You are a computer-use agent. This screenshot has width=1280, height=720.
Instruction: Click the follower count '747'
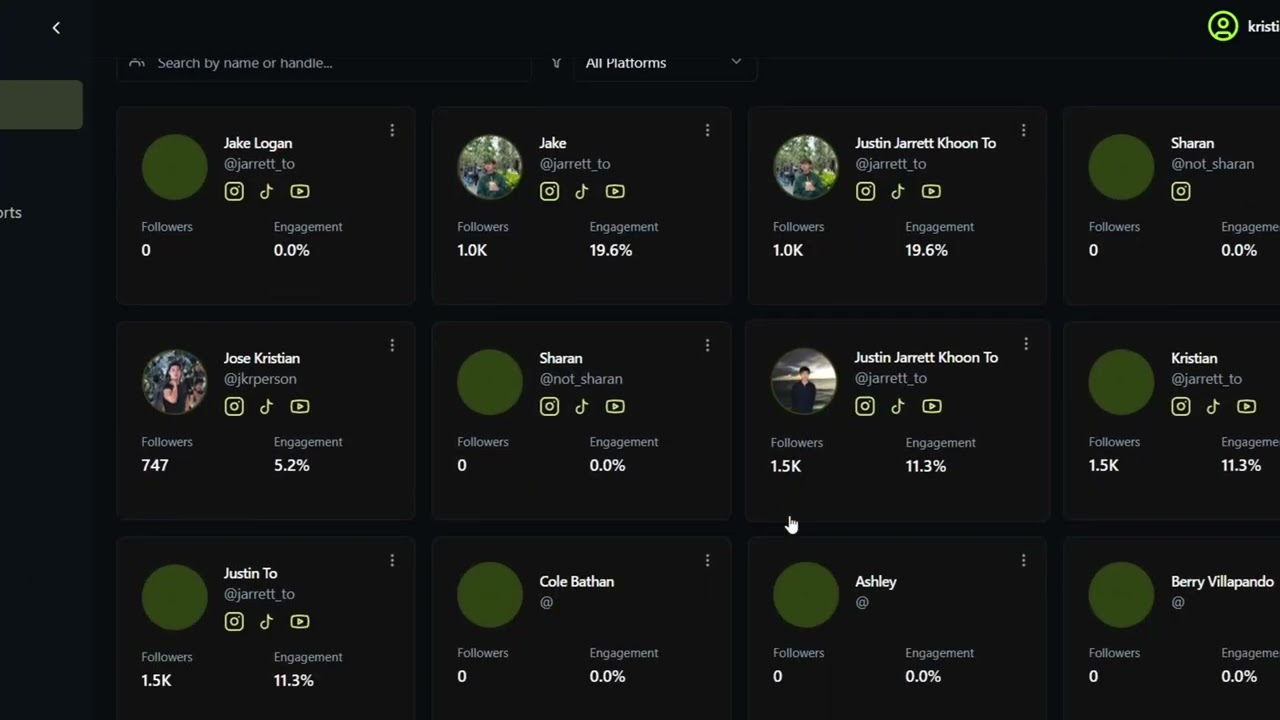tap(155, 465)
